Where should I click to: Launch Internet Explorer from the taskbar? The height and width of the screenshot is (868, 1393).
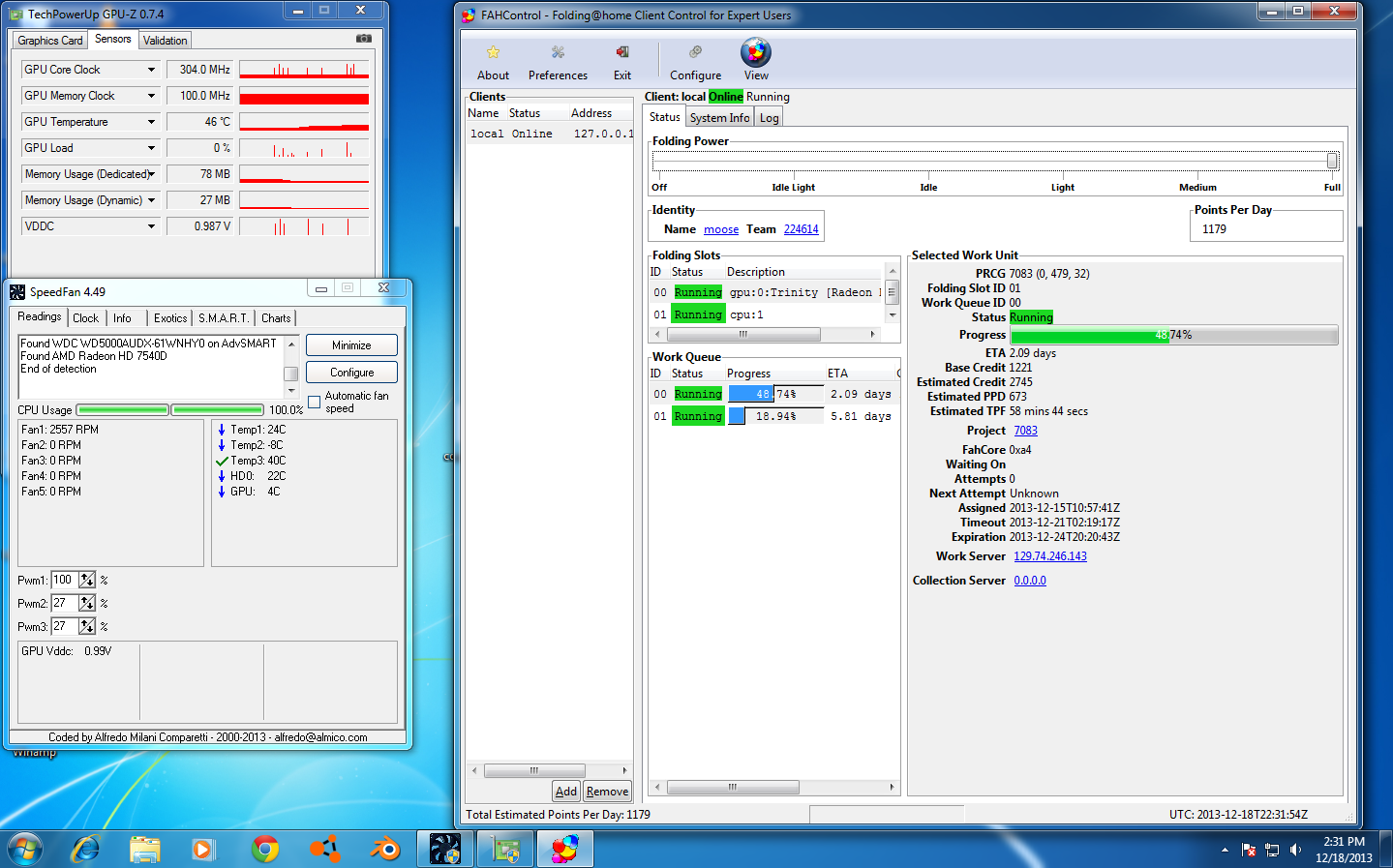[86, 850]
